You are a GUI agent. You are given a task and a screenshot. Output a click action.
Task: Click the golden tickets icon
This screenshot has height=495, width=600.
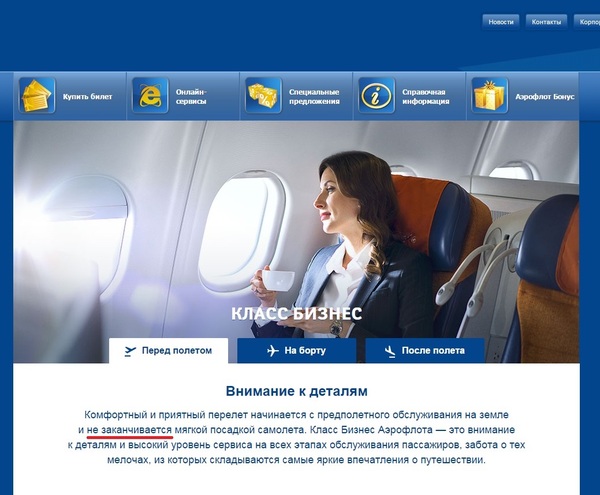pyautogui.click(x=37, y=95)
